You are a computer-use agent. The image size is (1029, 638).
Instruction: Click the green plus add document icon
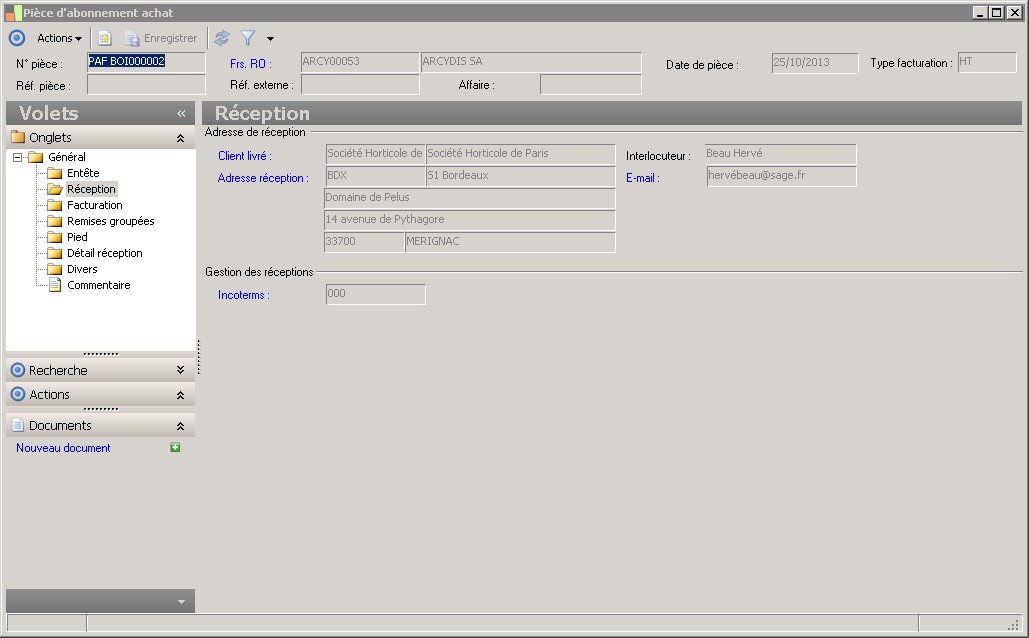(x=175, y=447)
